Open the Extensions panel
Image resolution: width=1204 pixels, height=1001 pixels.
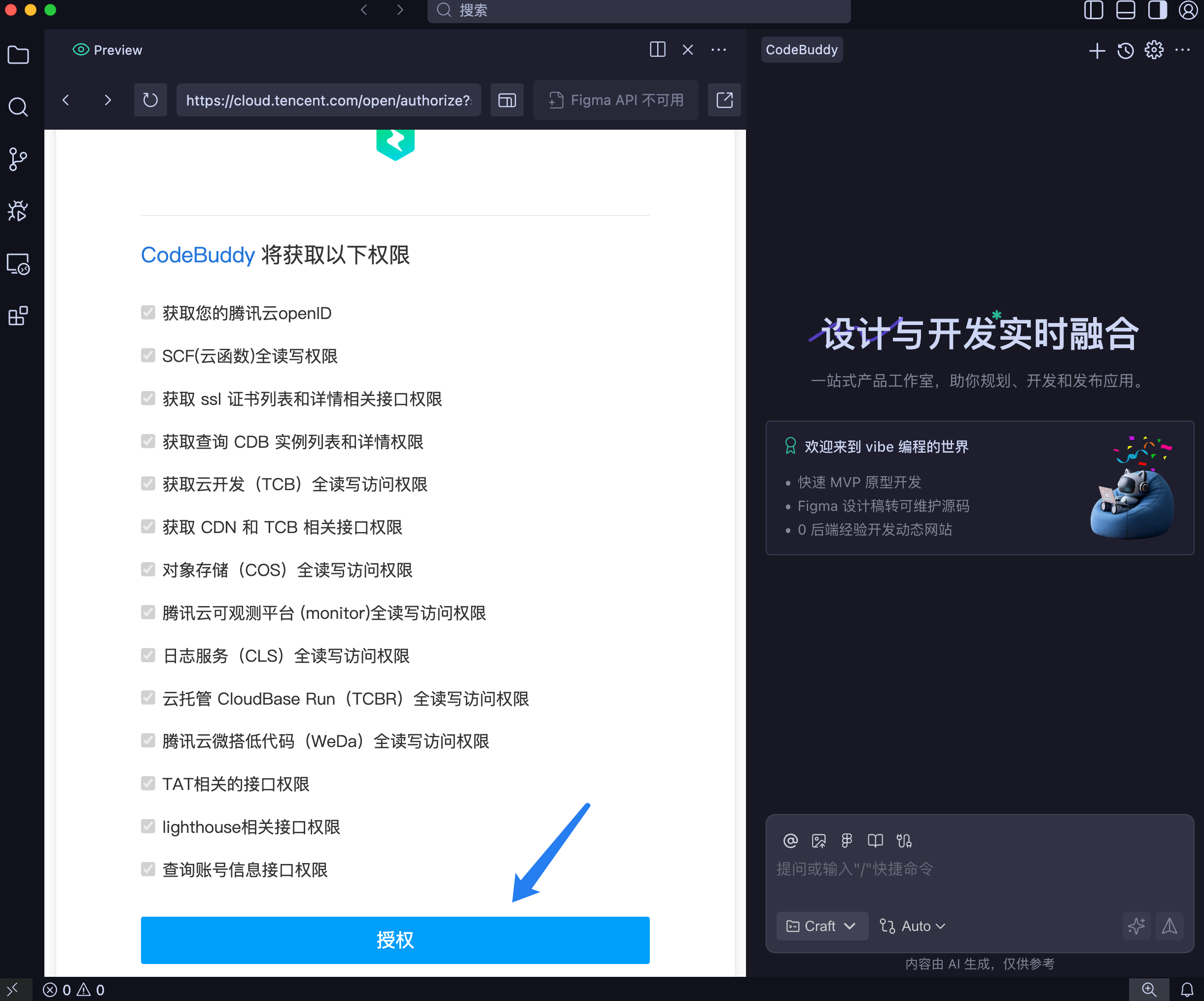click(18, 315)
